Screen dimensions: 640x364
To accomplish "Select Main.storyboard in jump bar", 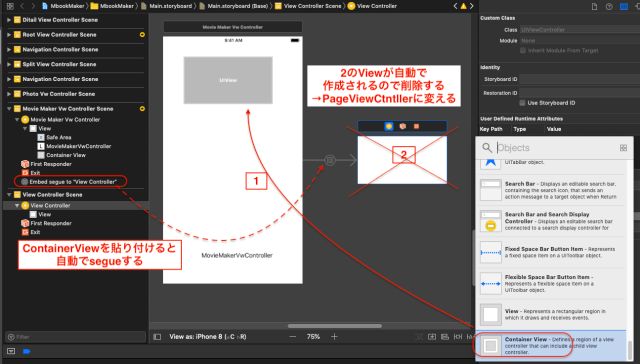I will click(167, 6).
